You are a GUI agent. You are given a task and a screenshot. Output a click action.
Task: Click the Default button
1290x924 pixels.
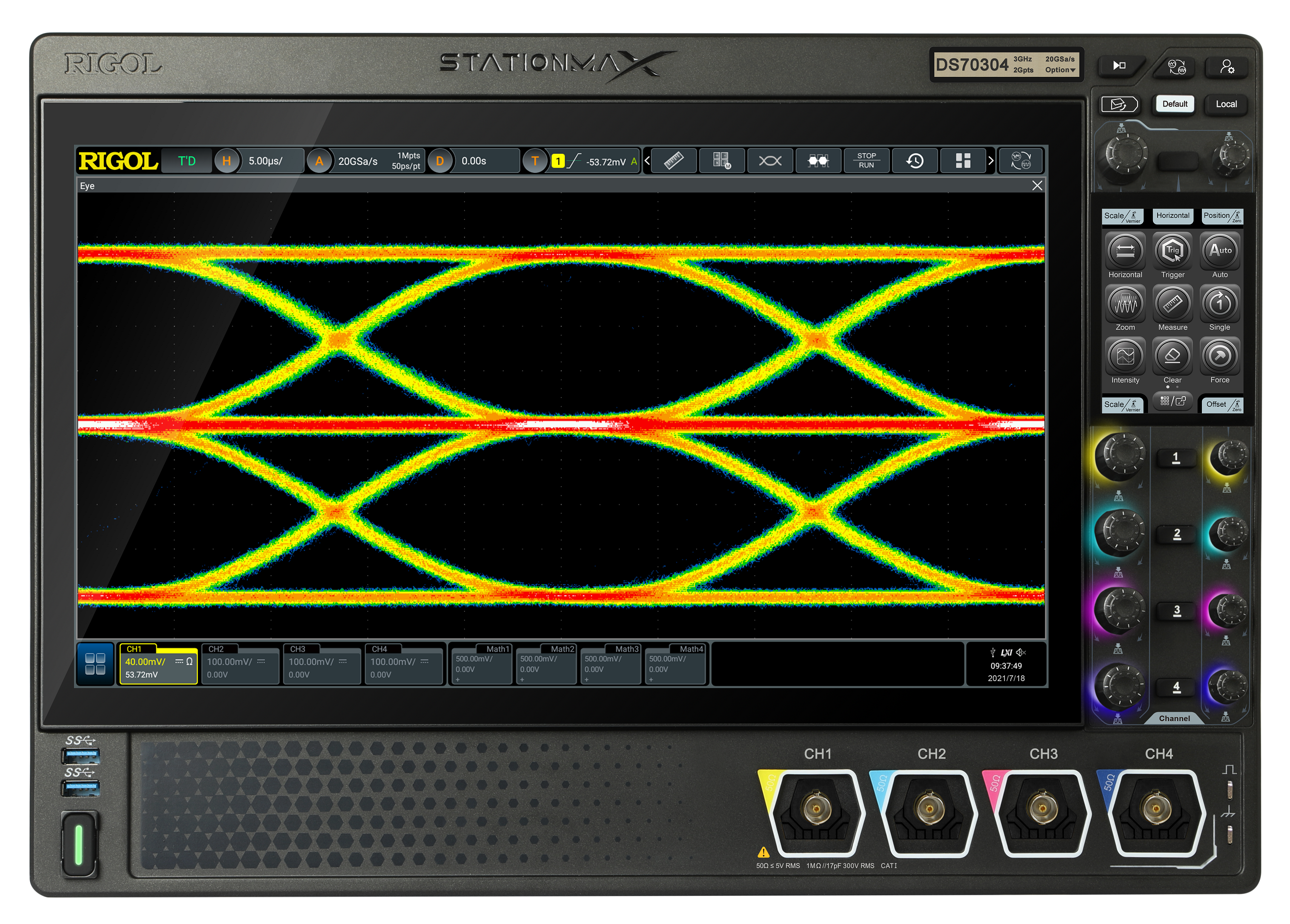tap(1175, 104)
